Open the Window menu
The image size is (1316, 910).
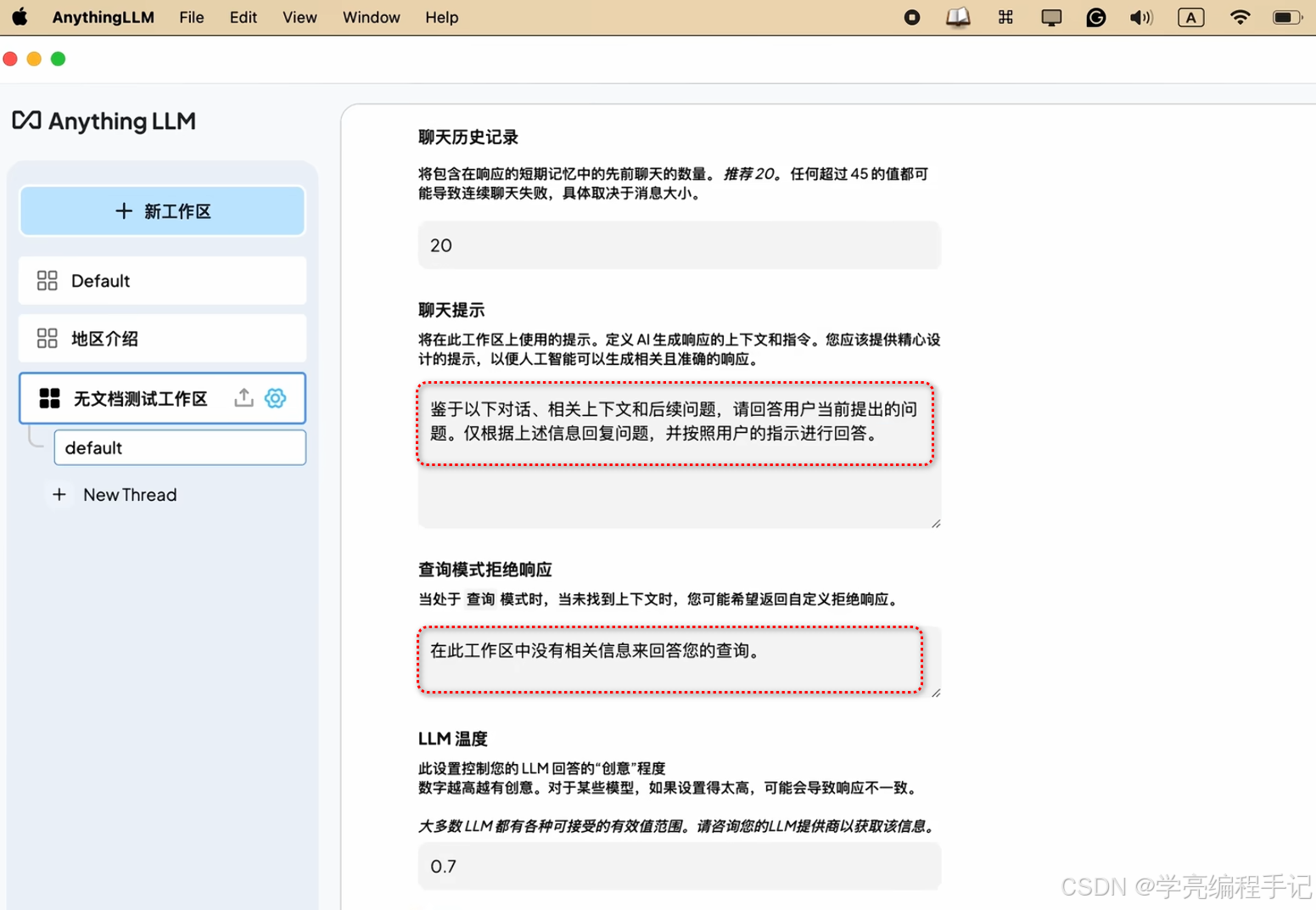[x=371, y=17]
